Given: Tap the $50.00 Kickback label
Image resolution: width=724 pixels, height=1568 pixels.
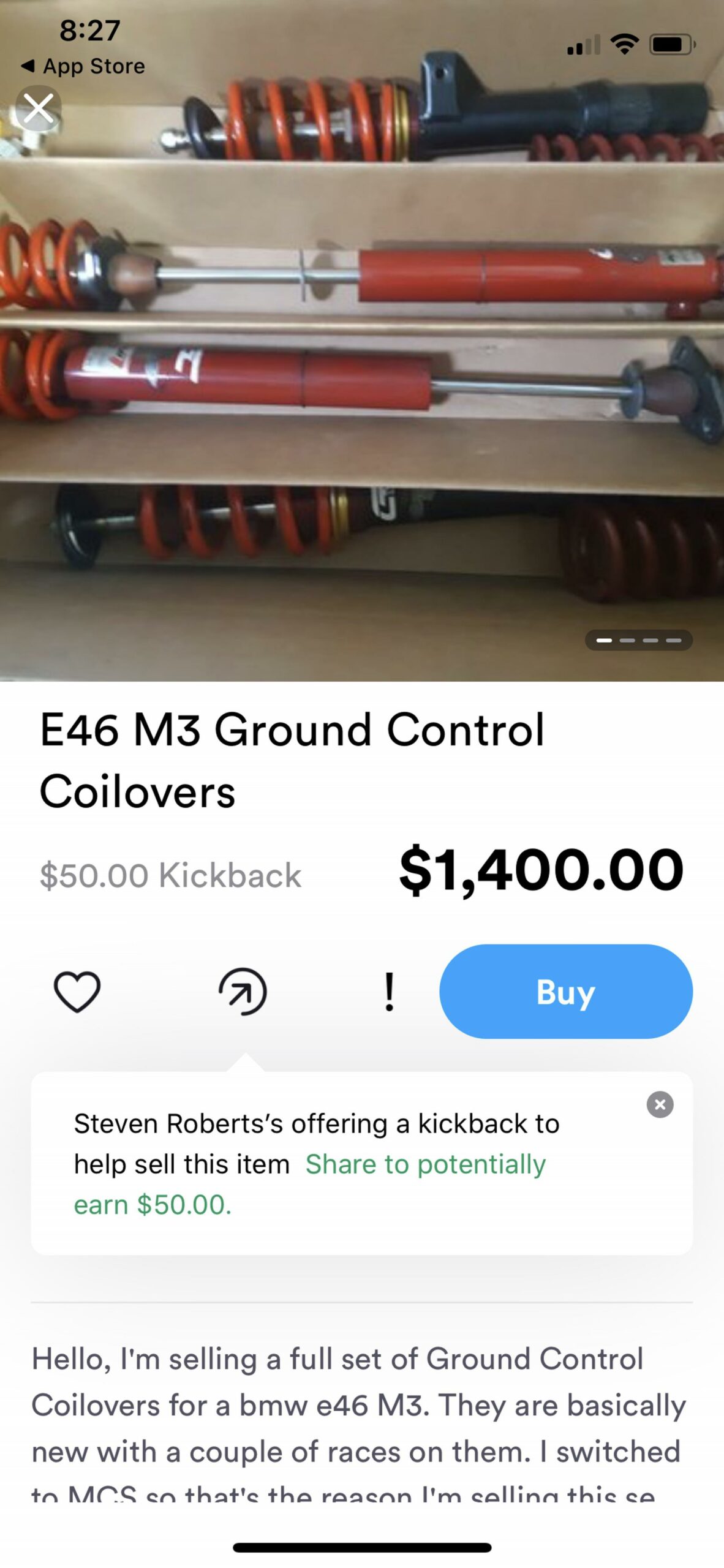Looking at the screenshot, I should [x=170, y=875].
